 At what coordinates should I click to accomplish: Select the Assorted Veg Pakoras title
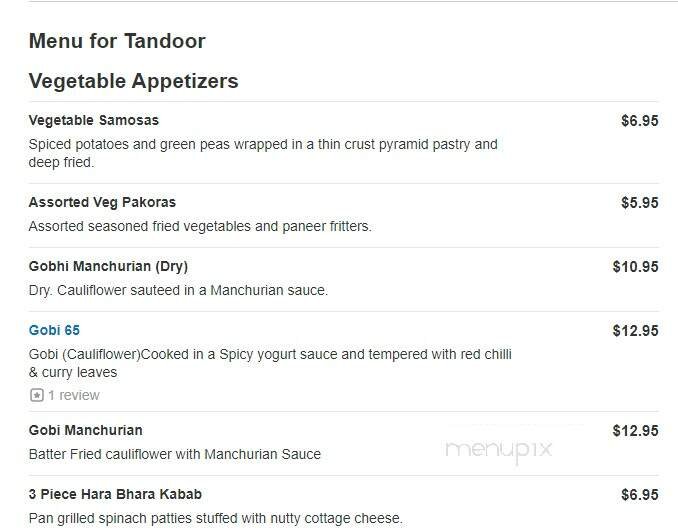[x=102, y=202]
